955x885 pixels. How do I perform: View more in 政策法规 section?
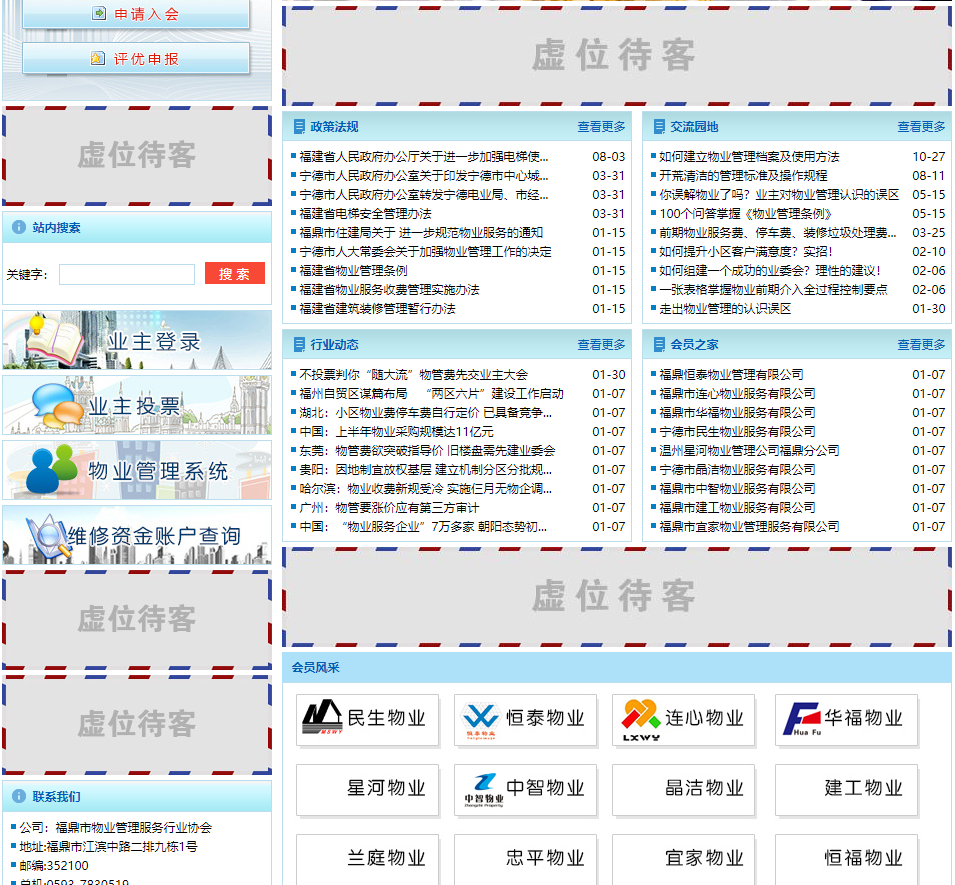[601, 127]
